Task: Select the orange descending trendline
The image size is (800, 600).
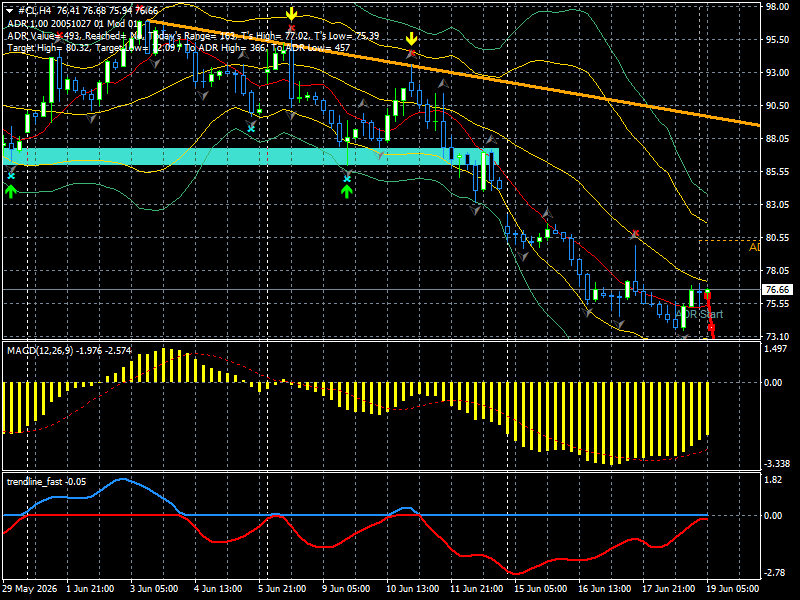Action: click(454, 73)
